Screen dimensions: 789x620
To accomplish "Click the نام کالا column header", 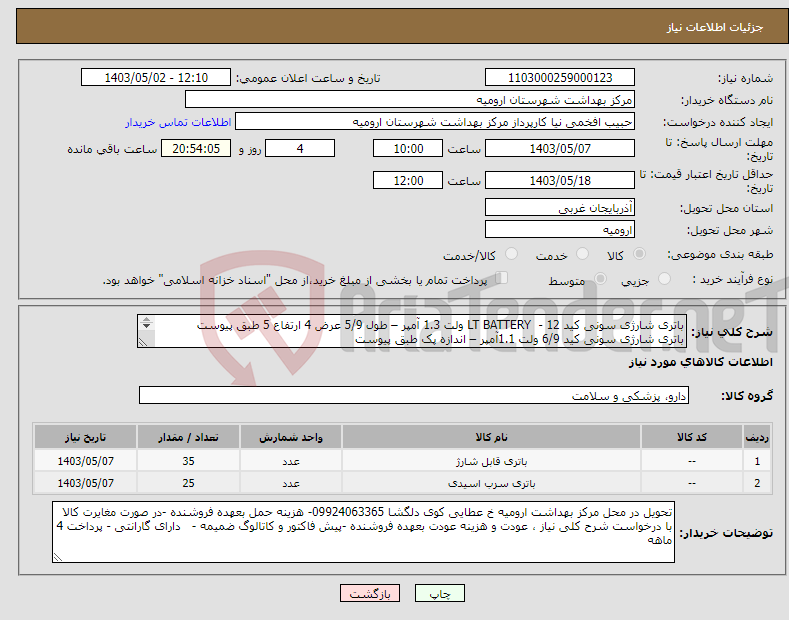I will tap(491, 437).
